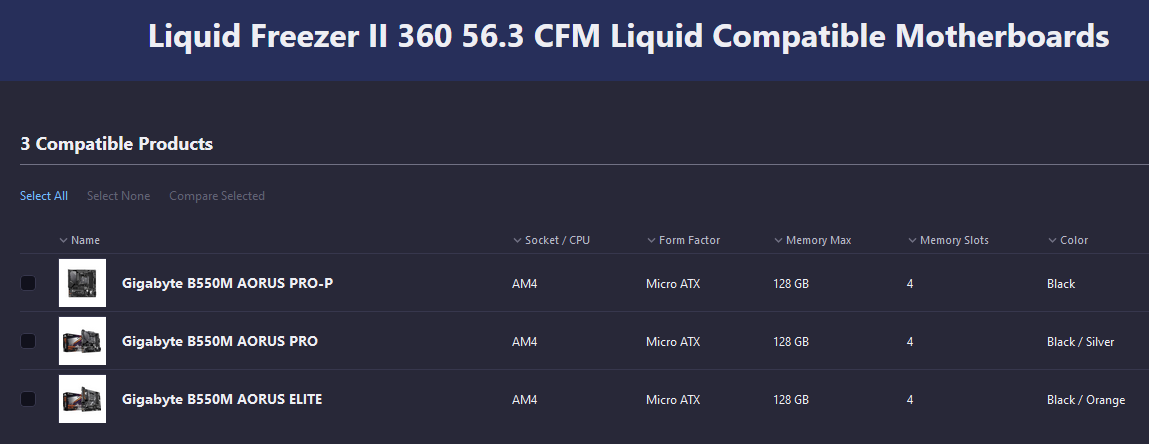Click the Name column sort chevron
This screenshot has height=444, width=1149.
point(63,240)
